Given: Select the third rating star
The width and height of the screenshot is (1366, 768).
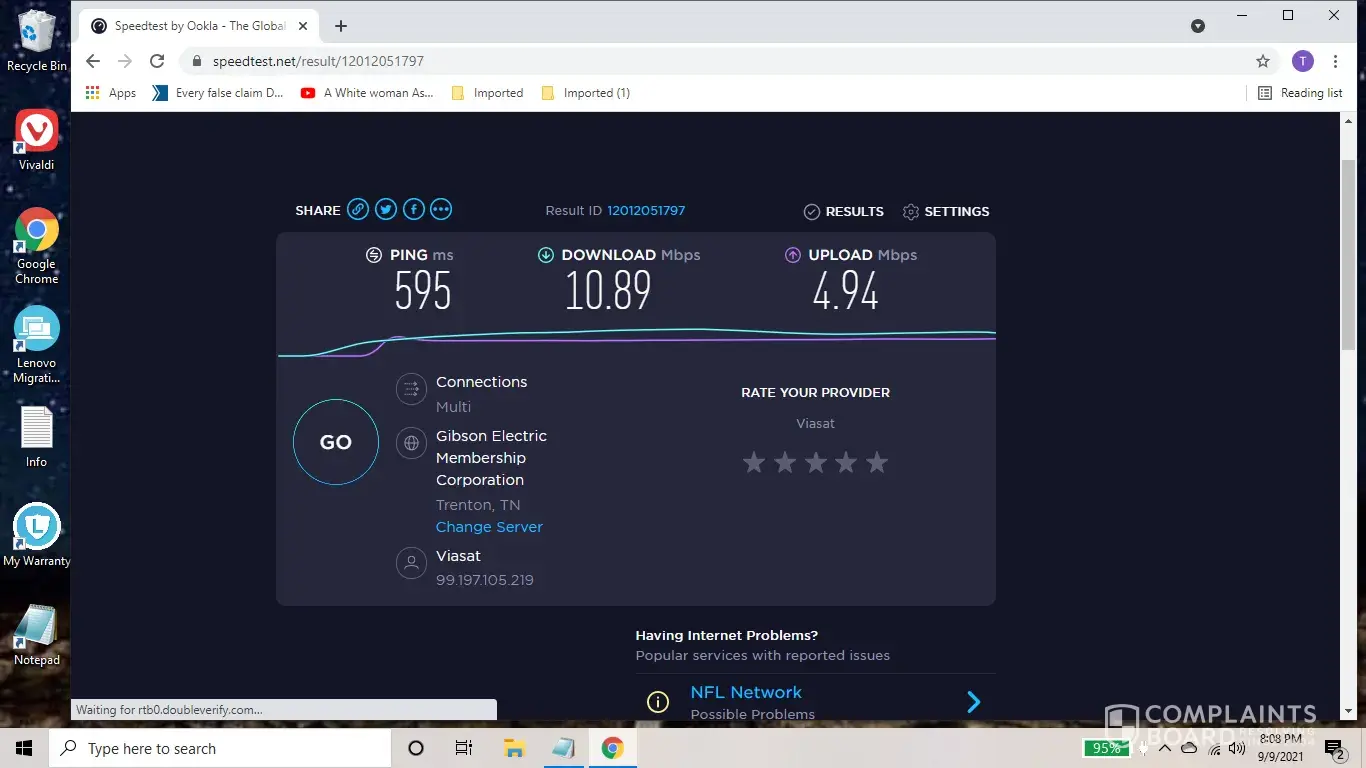Looking at the screenshot, I should 816,462.
